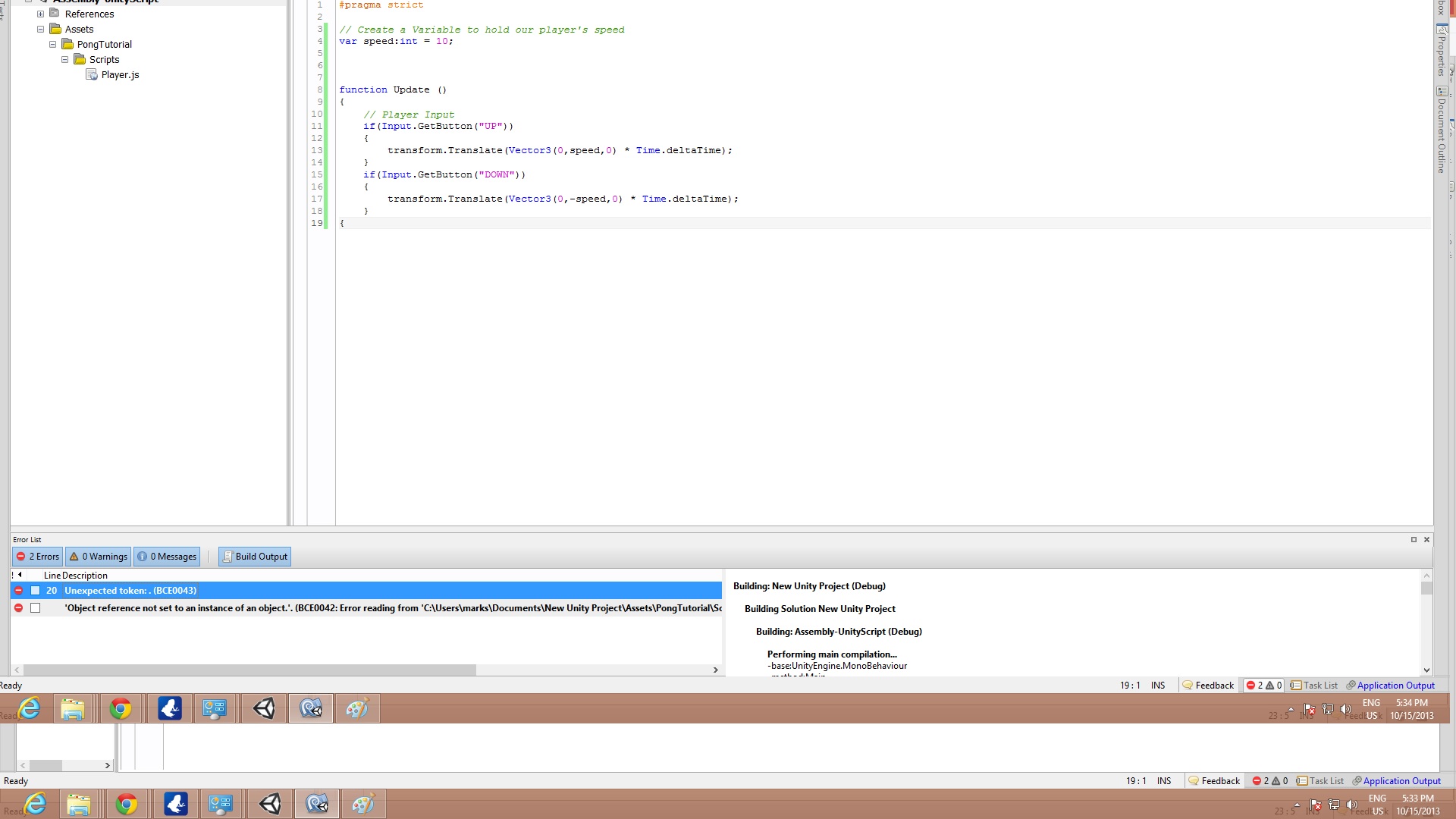The width and height of the screenshot is (1456, 819).
Task: Click red error icon beside Unexpected token row
Action: click(18, 590)
